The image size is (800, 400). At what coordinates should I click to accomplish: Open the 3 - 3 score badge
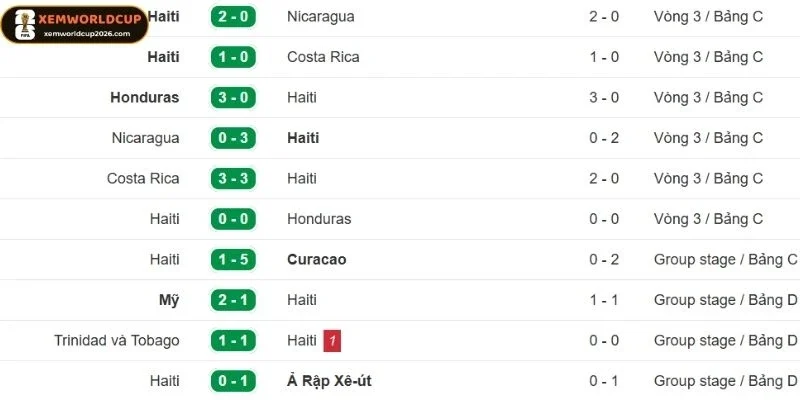[x=232, y=178]
